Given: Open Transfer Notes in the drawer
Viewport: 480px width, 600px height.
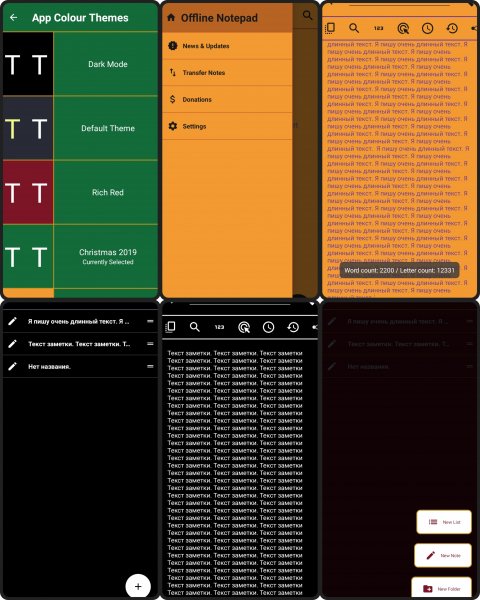Looking at the screenshot, I should point(227,73).
